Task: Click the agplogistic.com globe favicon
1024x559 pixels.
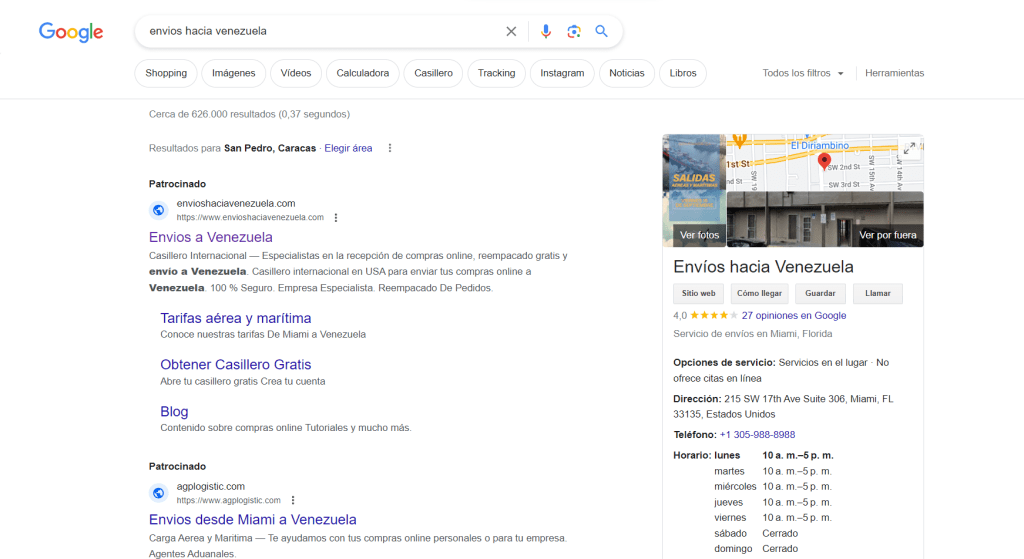Action: [159, 493]
